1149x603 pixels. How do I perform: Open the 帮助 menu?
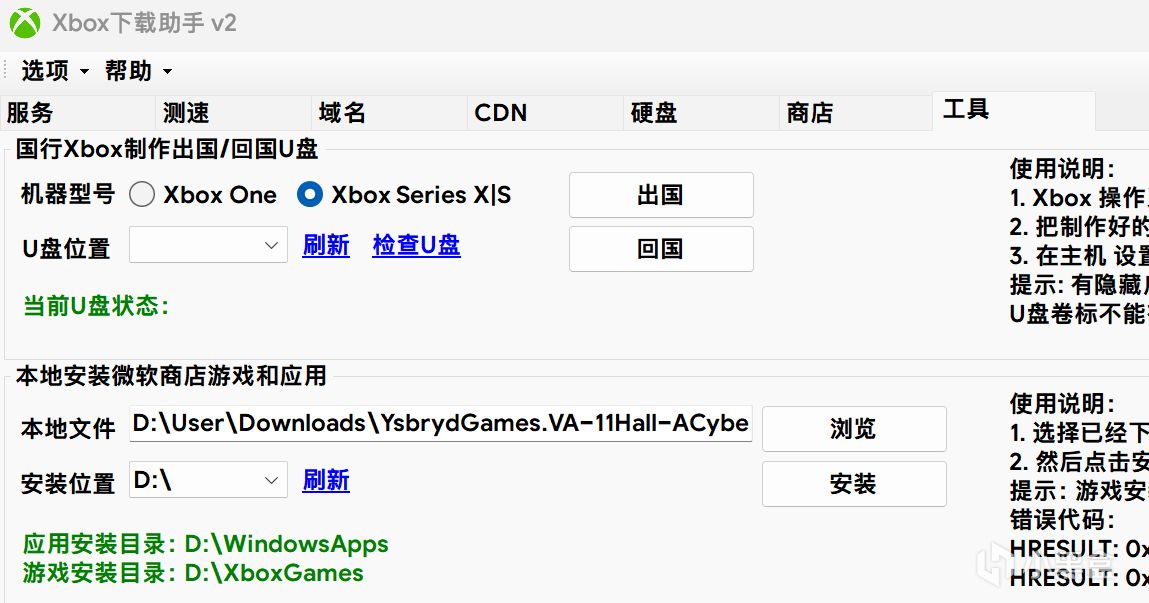pos(138,71)
